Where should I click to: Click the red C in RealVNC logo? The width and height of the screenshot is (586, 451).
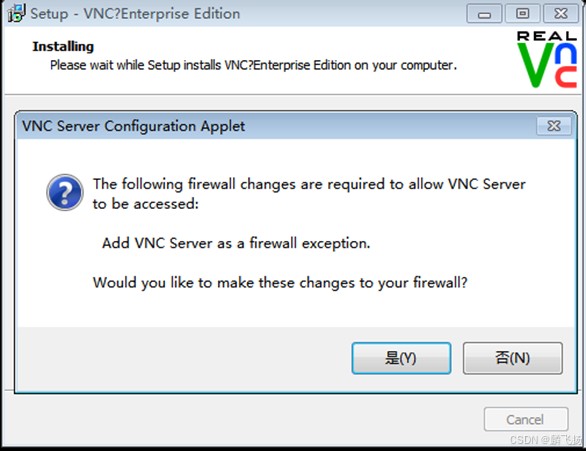pos(566,77)
